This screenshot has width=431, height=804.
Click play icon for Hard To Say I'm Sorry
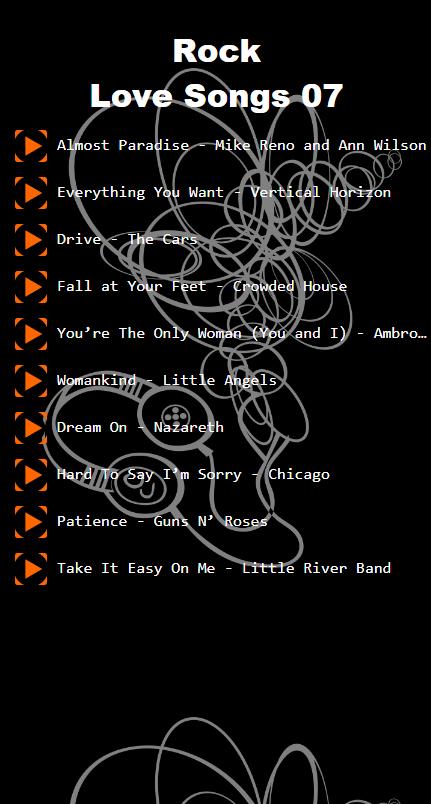tap(31, 475)
